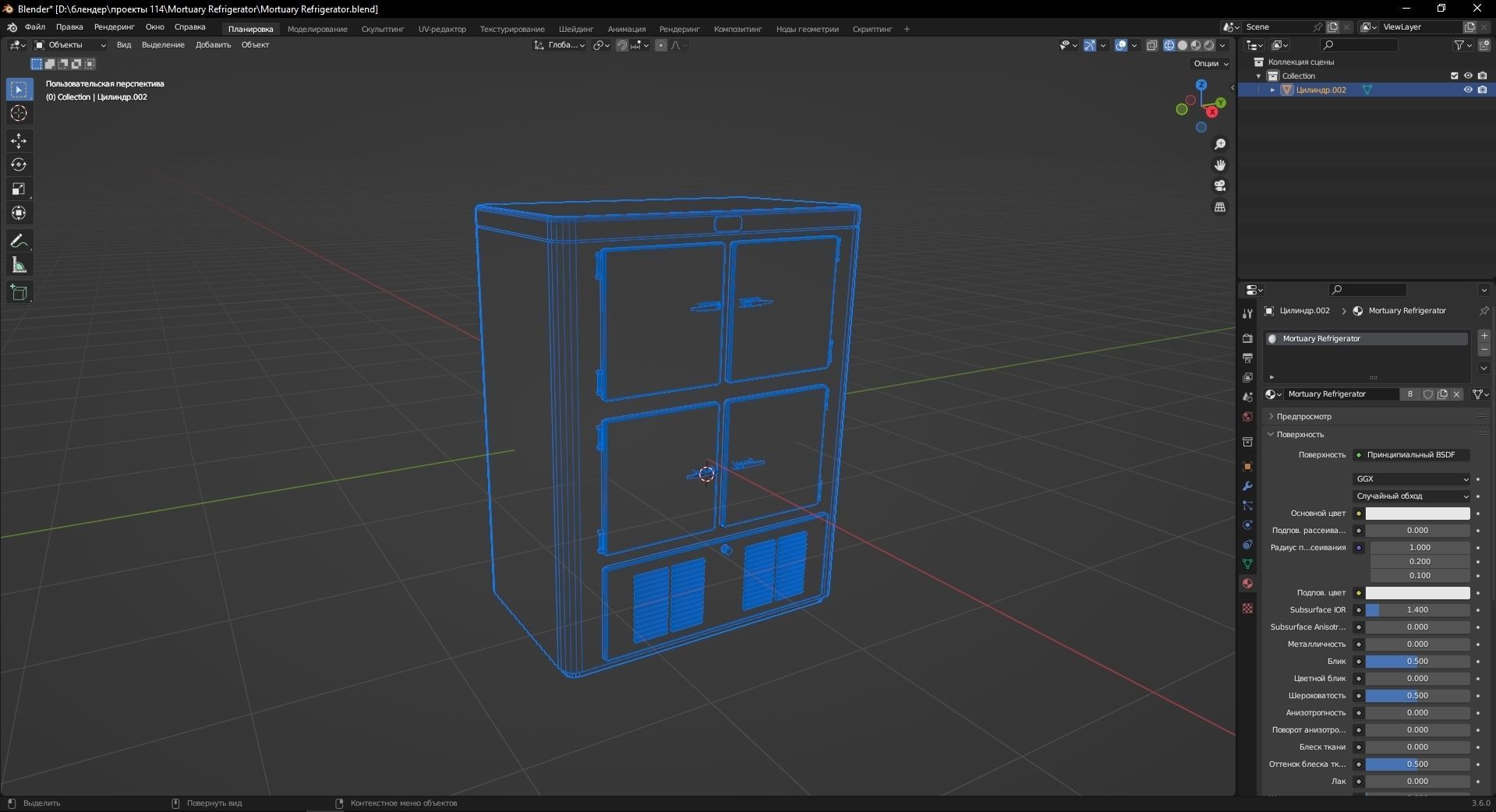Unlink material with X button
This screenshot has height=812, width=1496.
click(x=1456, y=394)
